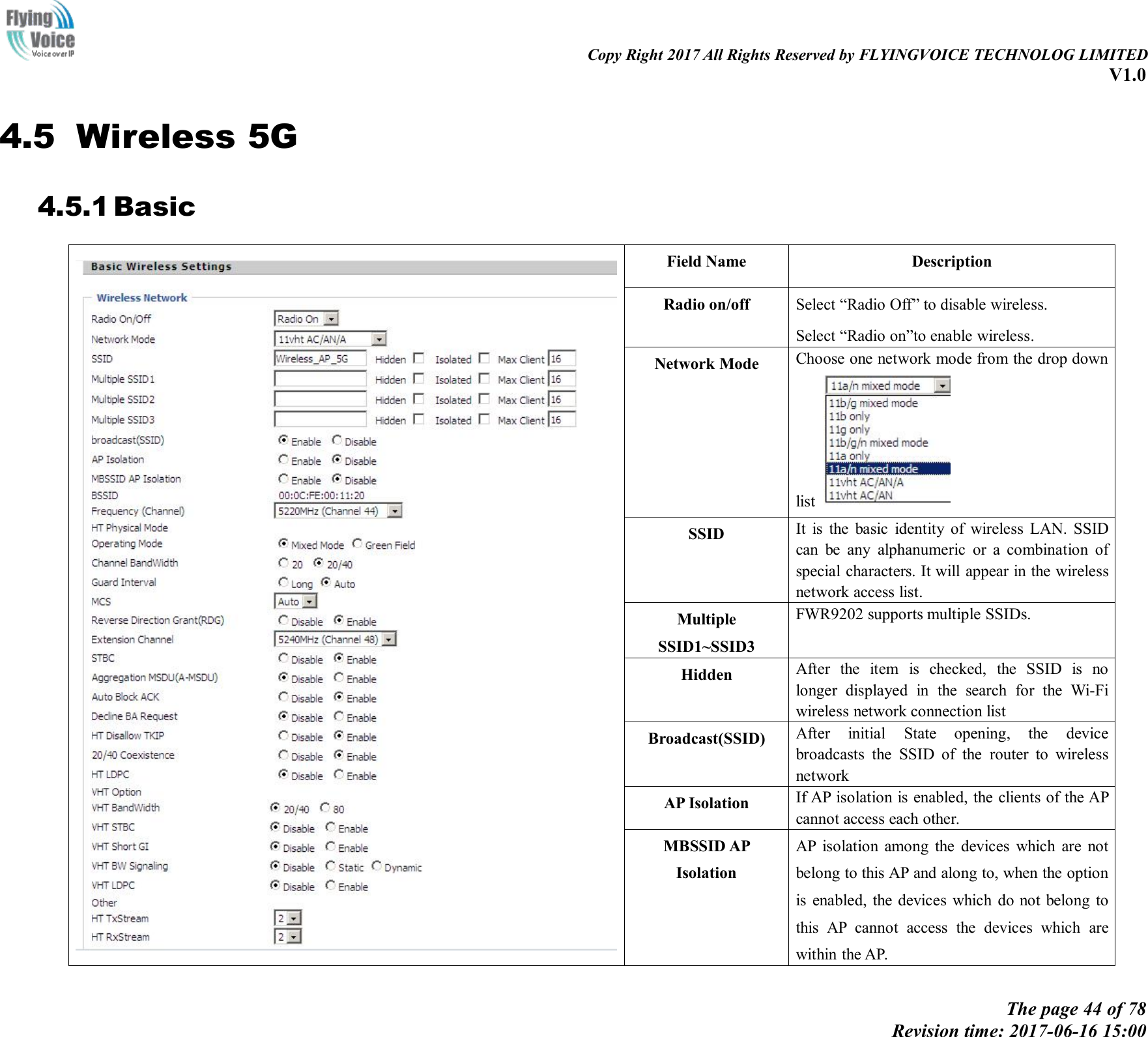Open the Frequency (Channel) dropdown
This screenshot has width=1148, height=1037.
pyautogui.click(x=394, y=510)
